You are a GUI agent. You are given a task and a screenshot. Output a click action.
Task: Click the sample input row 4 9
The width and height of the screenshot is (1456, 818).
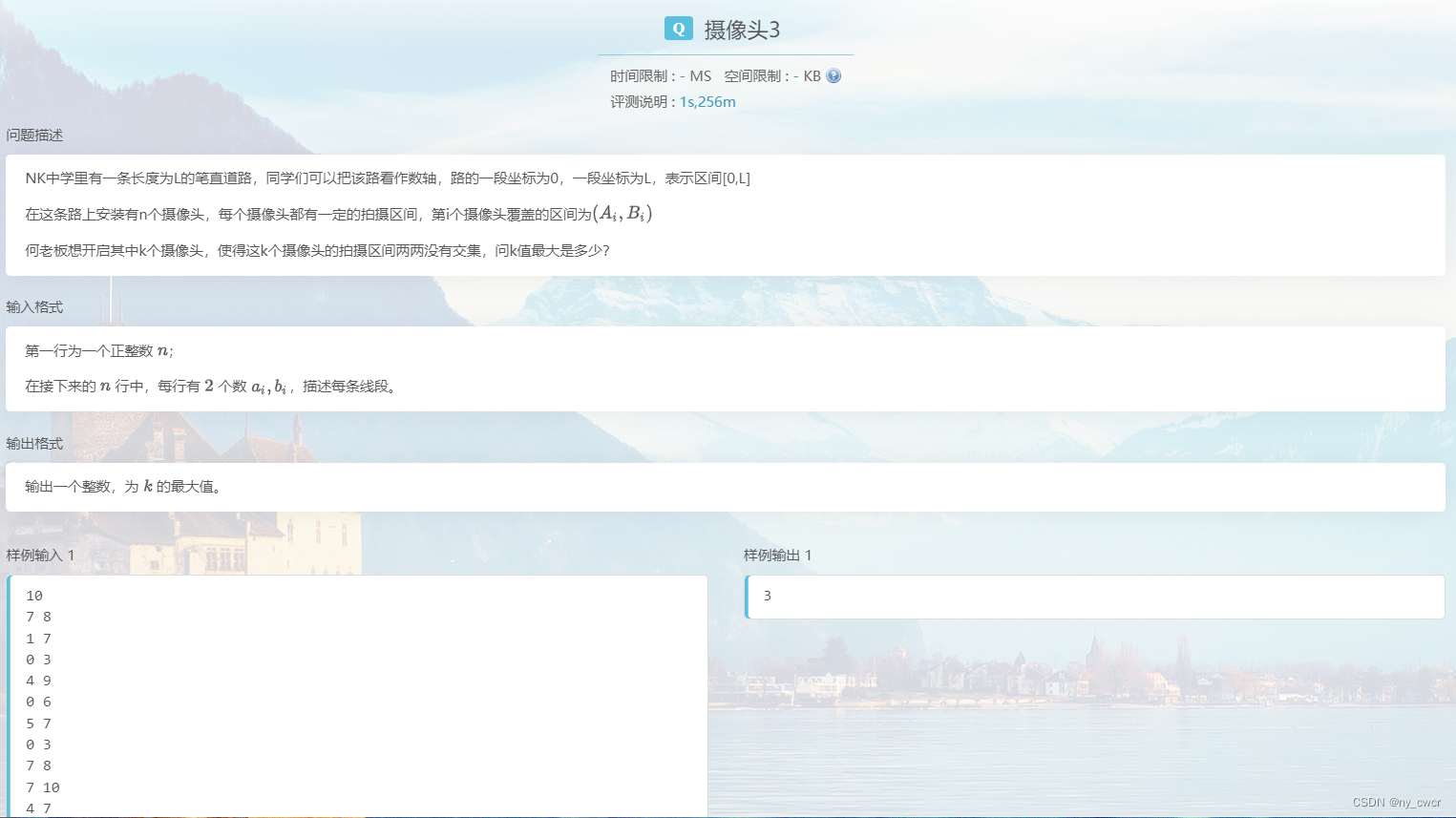[39, 681]
